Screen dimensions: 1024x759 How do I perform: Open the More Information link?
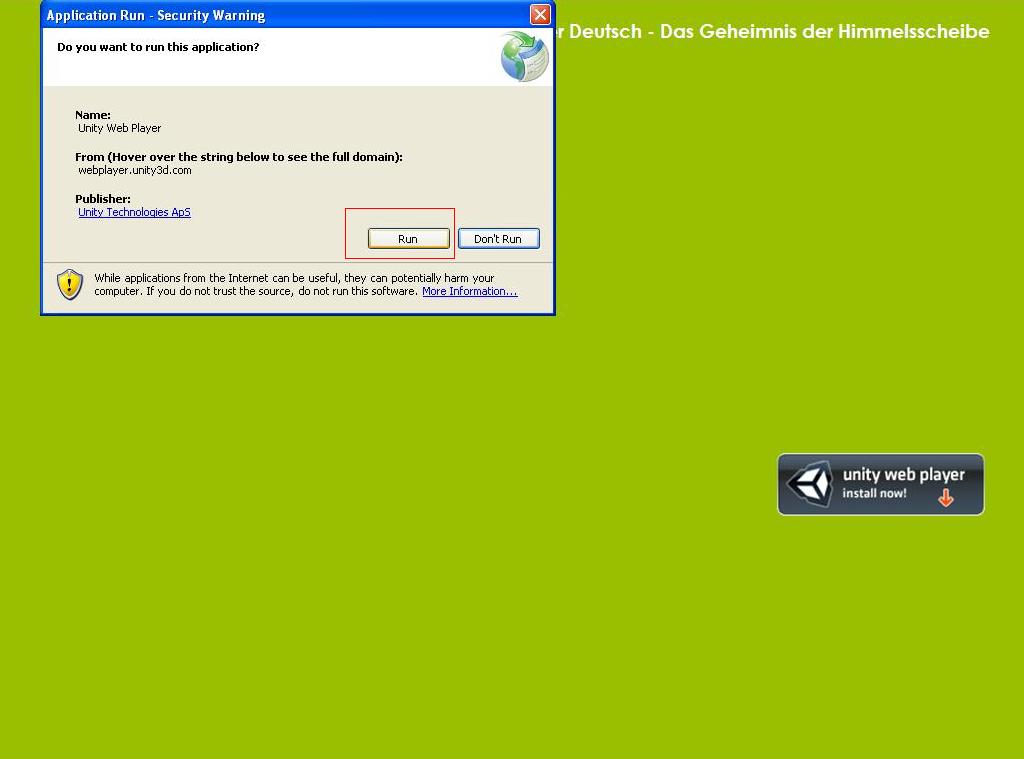click(470, 291)
